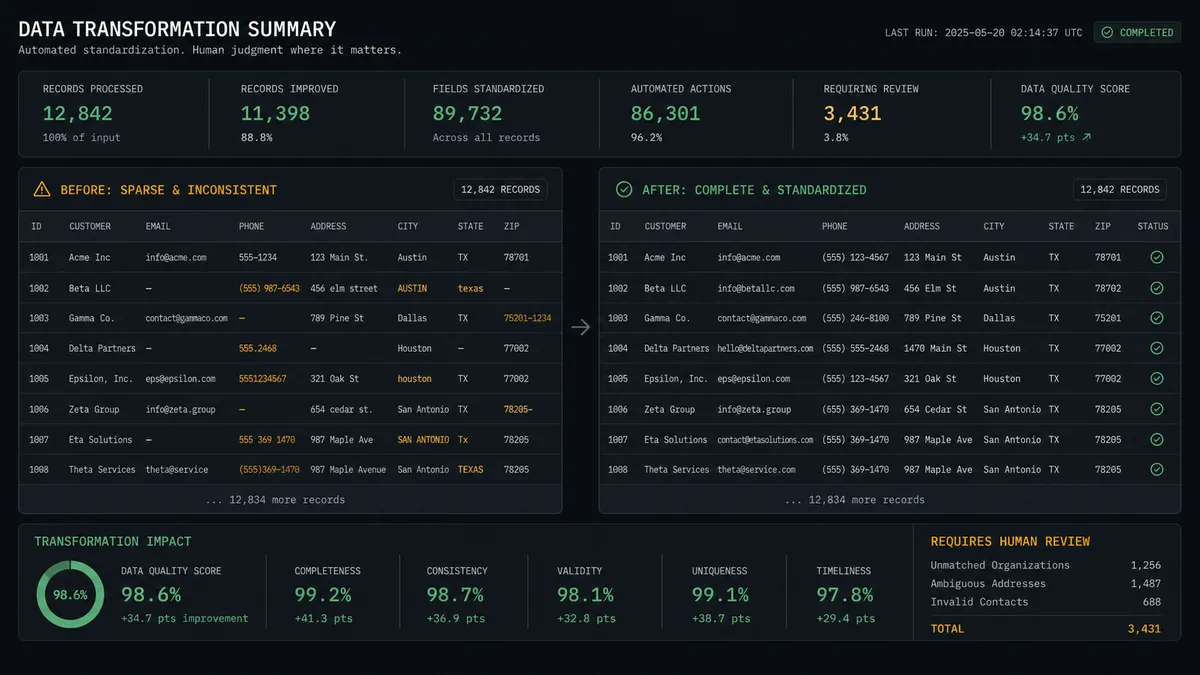
Task: Click the RECORDS IMPROVED value 11,398
Action: tap(275, 113)
